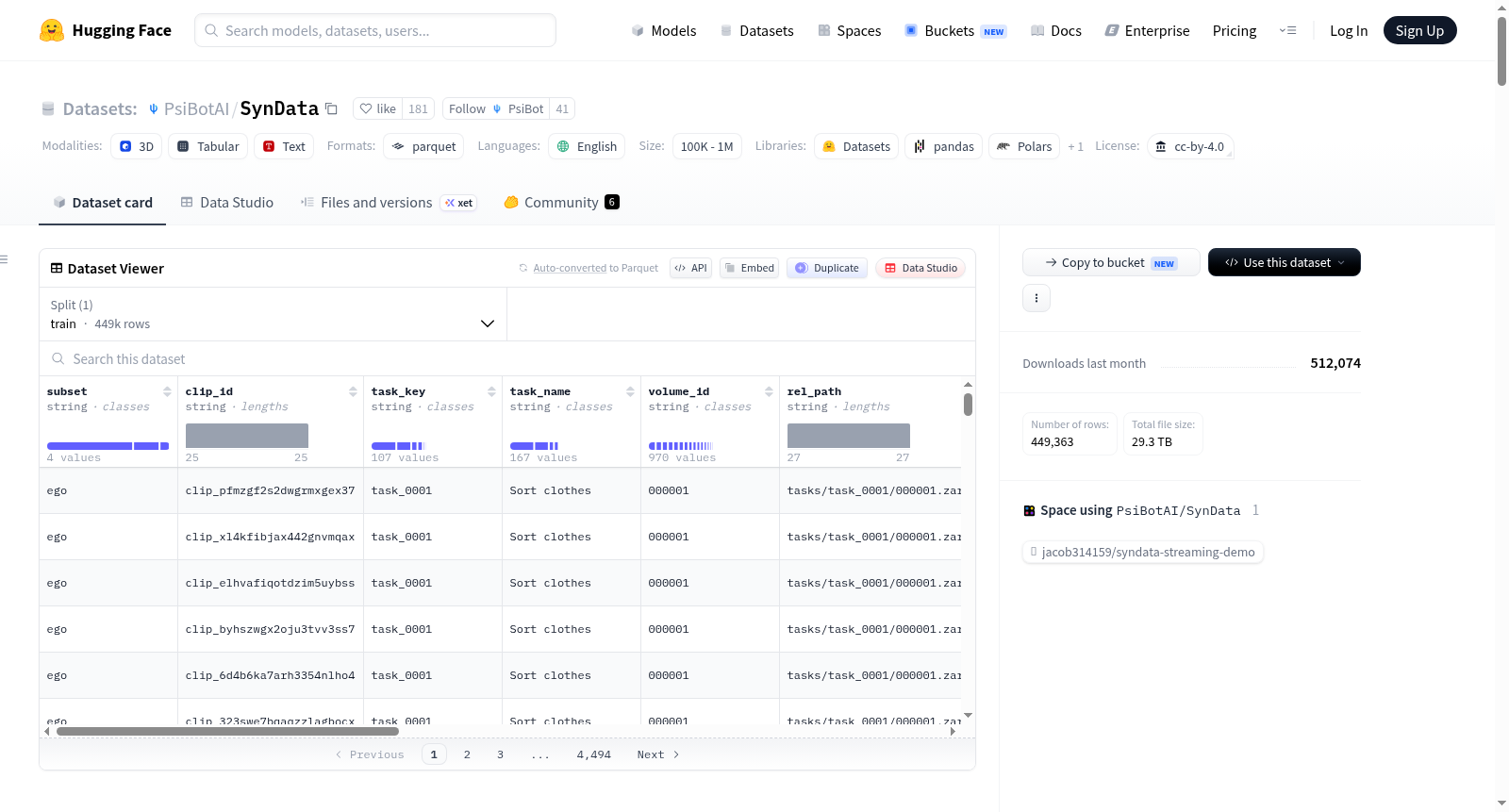Click Next page button

click(x=658, y=754)
